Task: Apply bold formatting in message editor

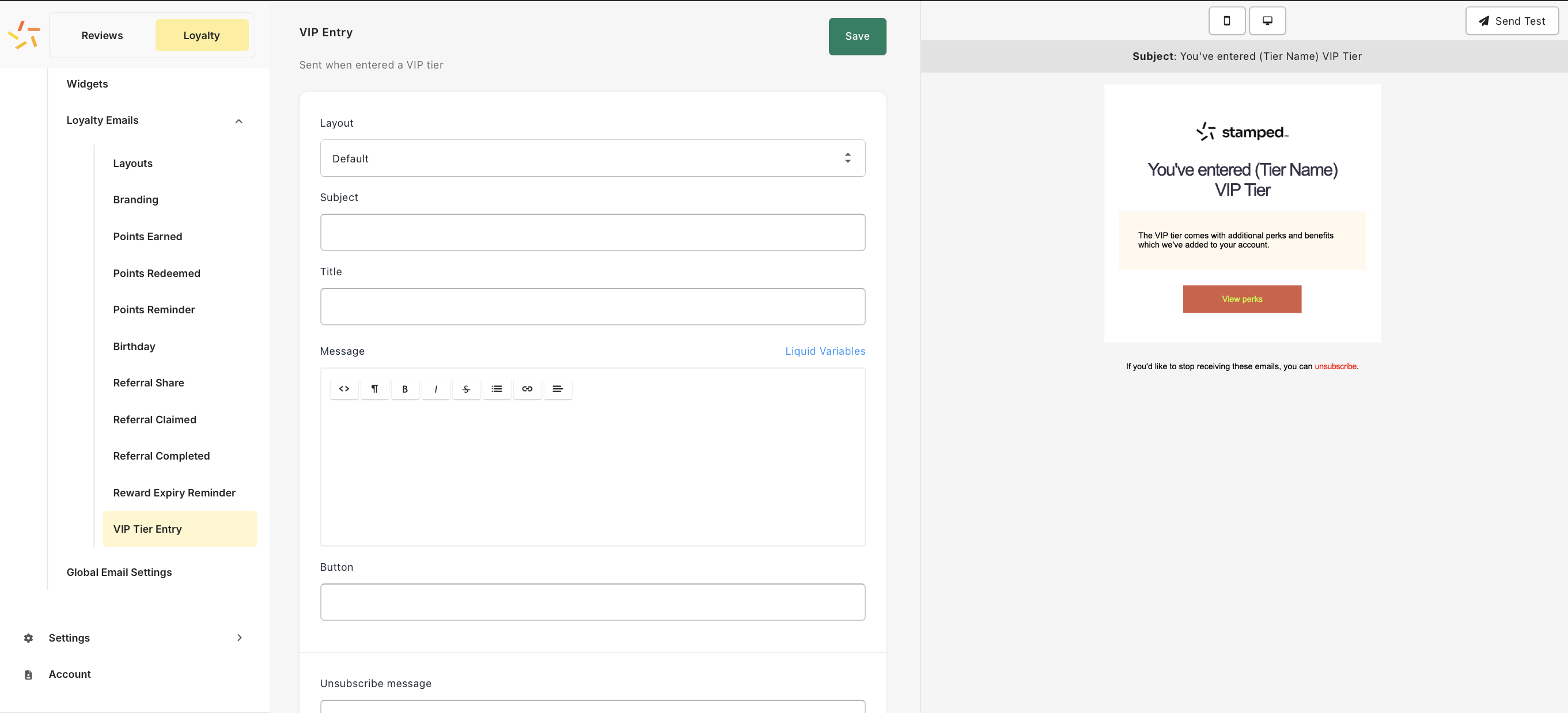Action: coord(405,389)
